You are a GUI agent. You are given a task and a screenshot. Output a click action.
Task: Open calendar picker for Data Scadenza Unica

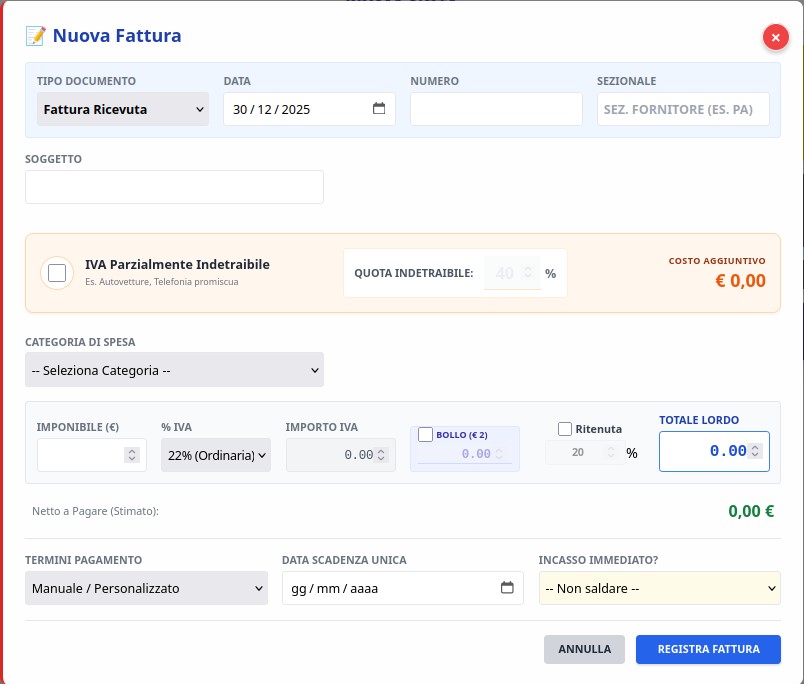click(507, 588)
